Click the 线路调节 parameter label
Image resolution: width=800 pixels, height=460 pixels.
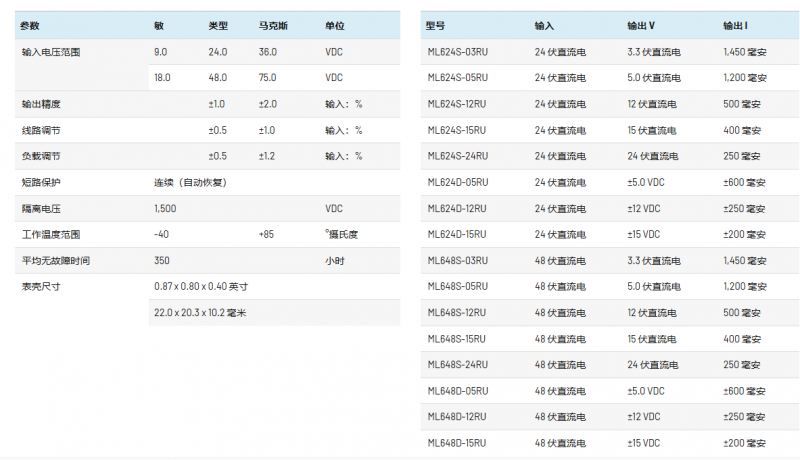(41, 131)
